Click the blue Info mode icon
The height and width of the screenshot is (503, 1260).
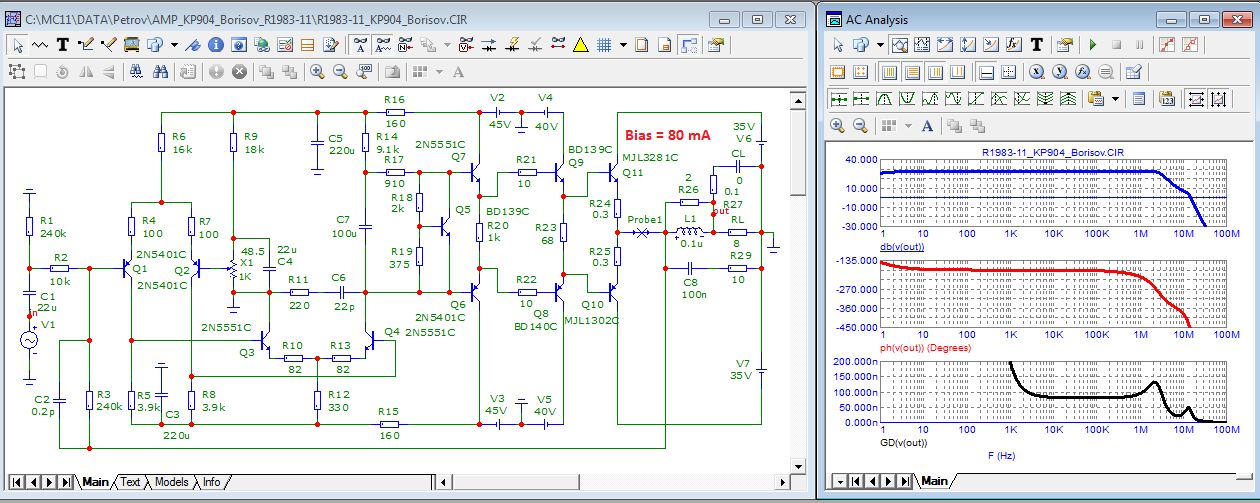point(215,45)
